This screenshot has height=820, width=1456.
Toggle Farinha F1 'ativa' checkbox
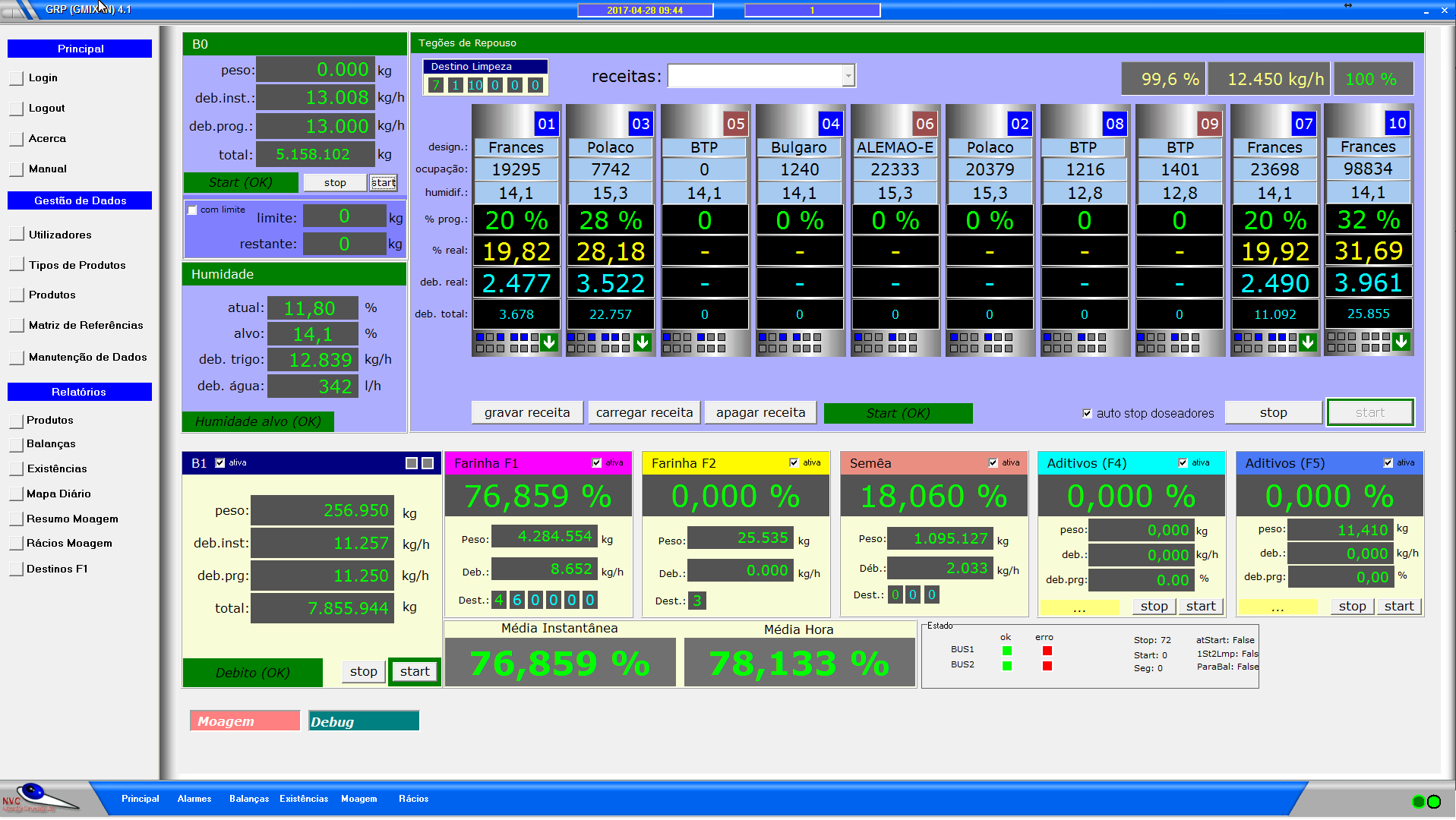[597, 463]
